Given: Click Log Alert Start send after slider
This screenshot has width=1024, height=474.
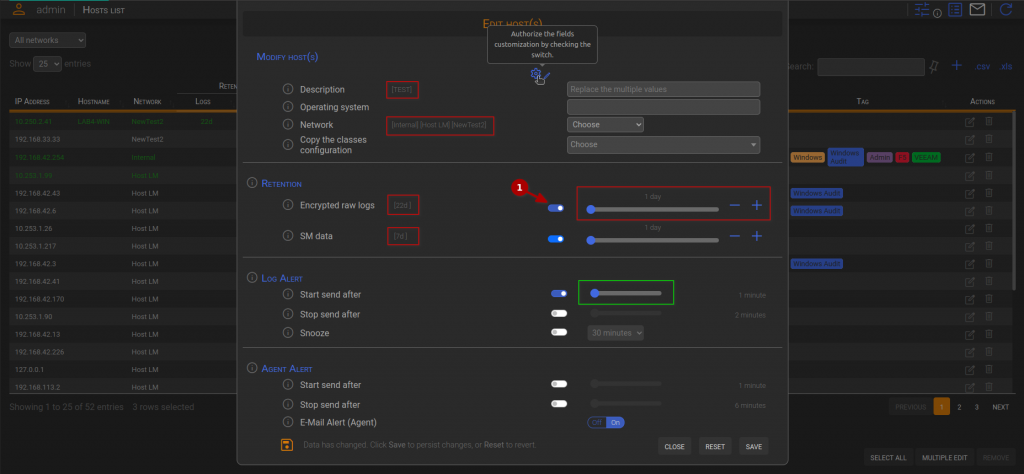Looking at the screenshot, I should pyautogui.click(x=626, y=293).
